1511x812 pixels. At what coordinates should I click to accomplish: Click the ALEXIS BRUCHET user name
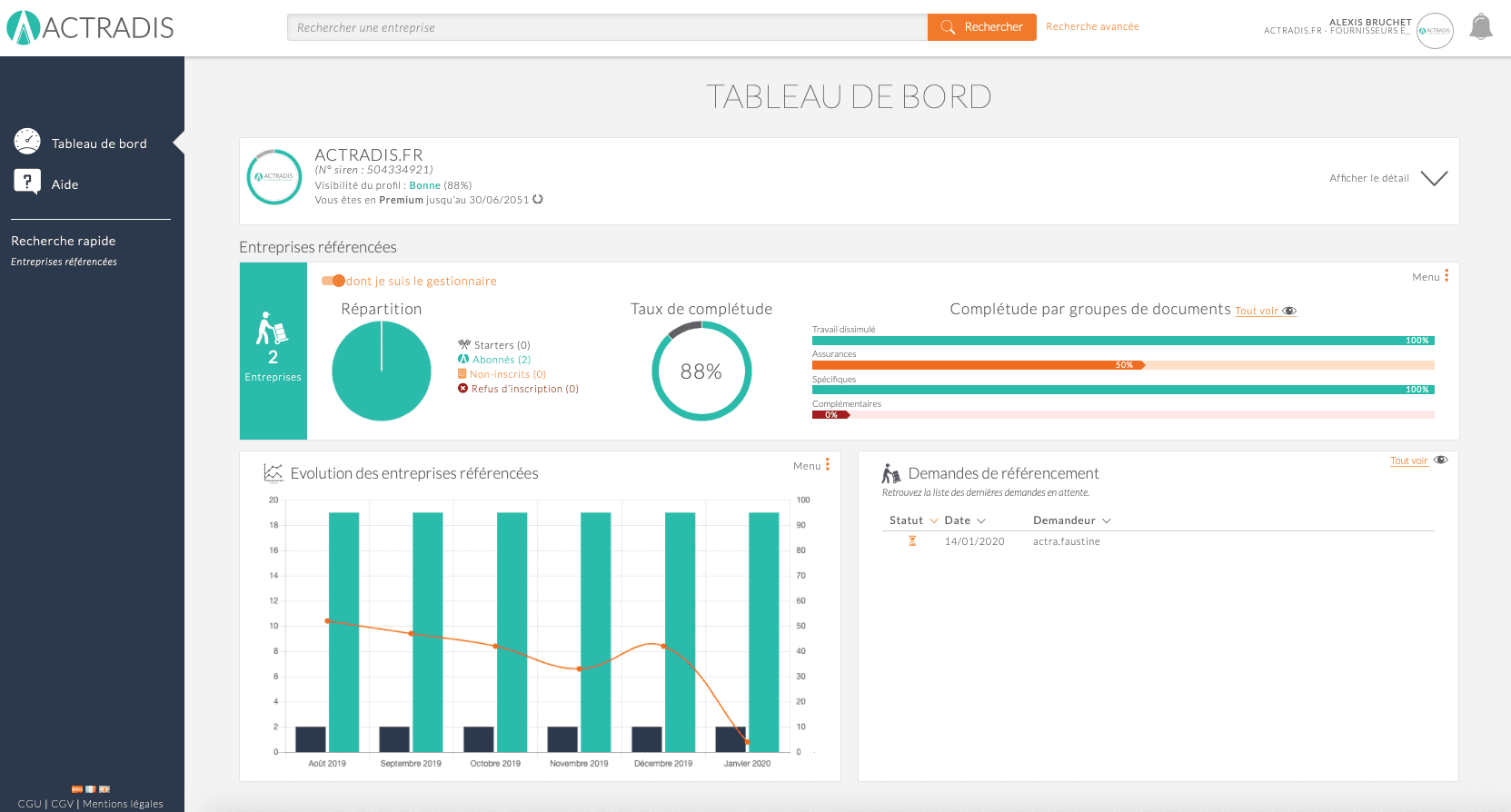[1370, 22]
